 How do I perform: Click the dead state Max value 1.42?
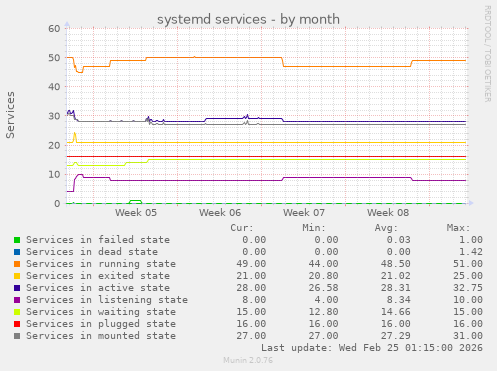[471, 252]
